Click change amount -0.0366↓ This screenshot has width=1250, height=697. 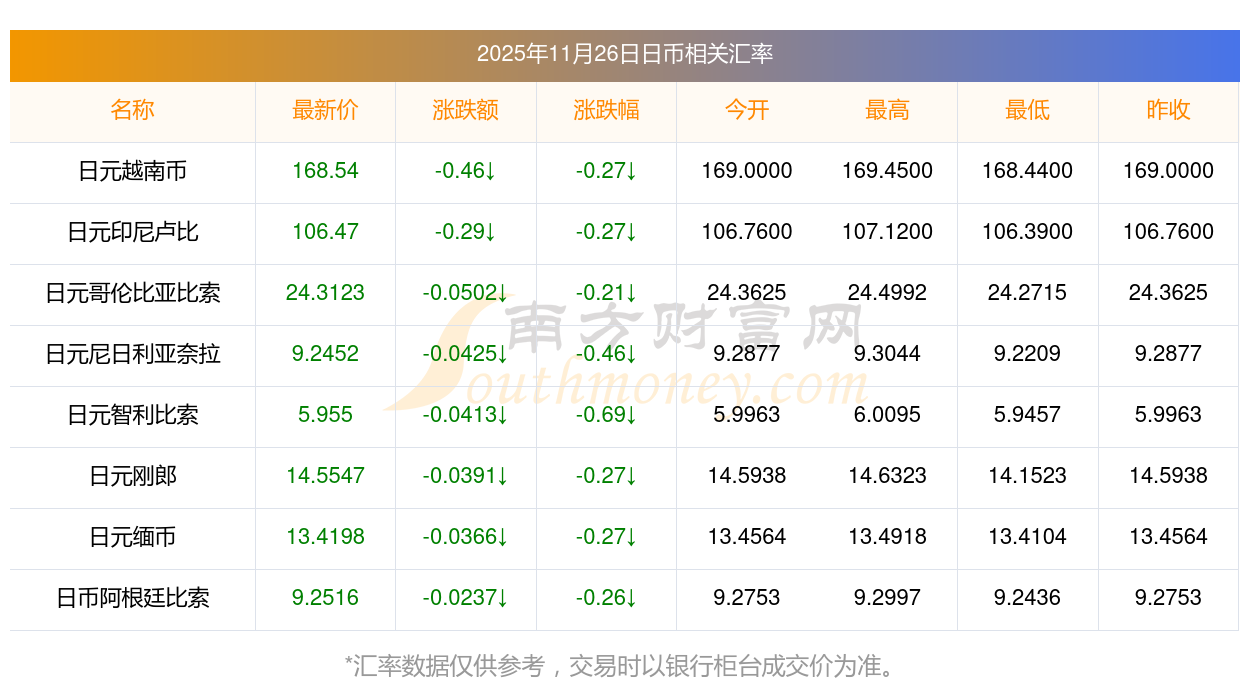point(466,537)
